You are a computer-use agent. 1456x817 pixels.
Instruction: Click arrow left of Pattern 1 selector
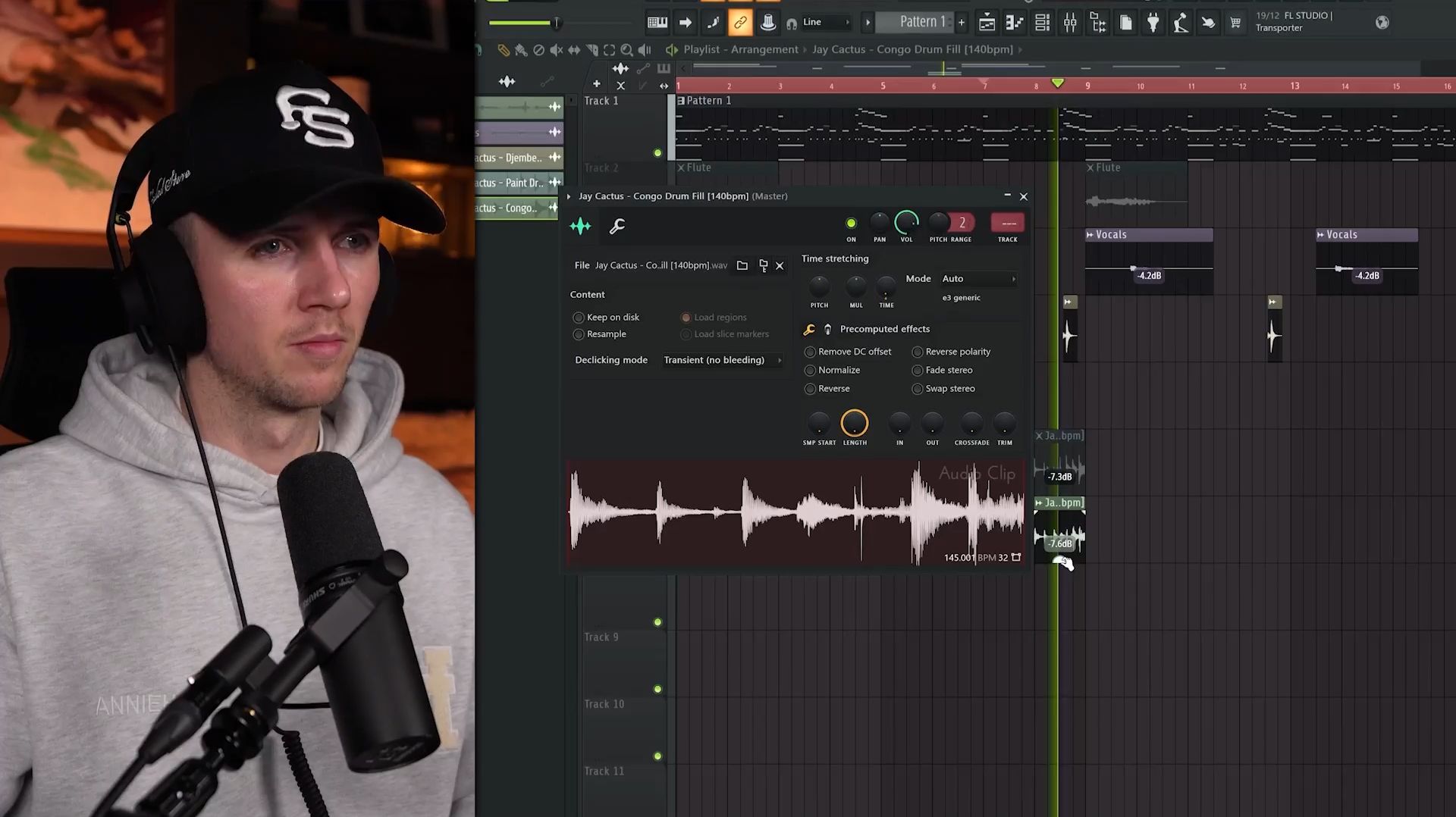coord(868,23)
